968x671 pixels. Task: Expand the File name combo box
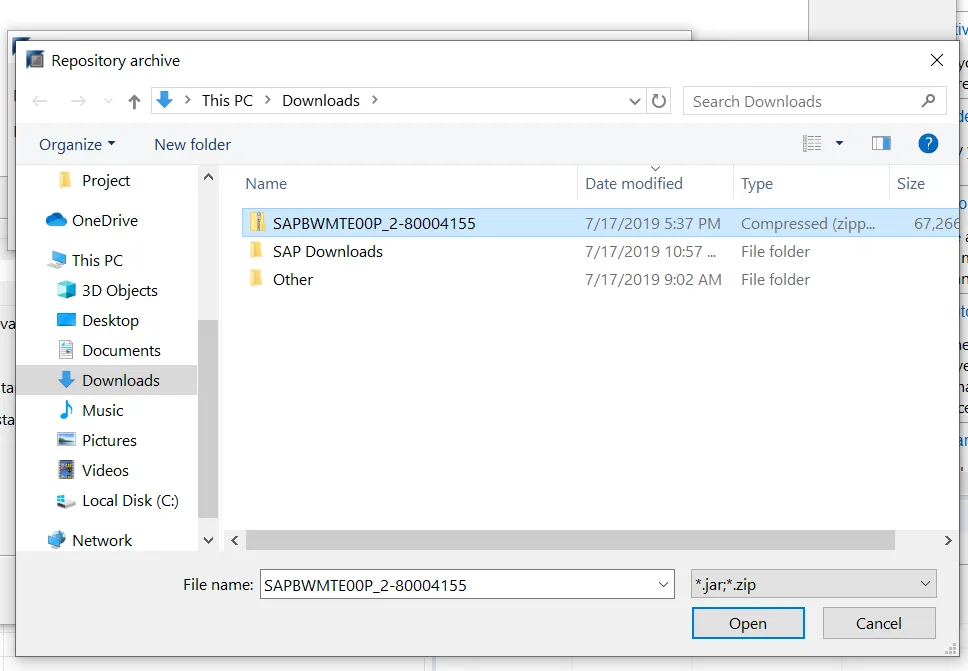[x=663, y=583]
